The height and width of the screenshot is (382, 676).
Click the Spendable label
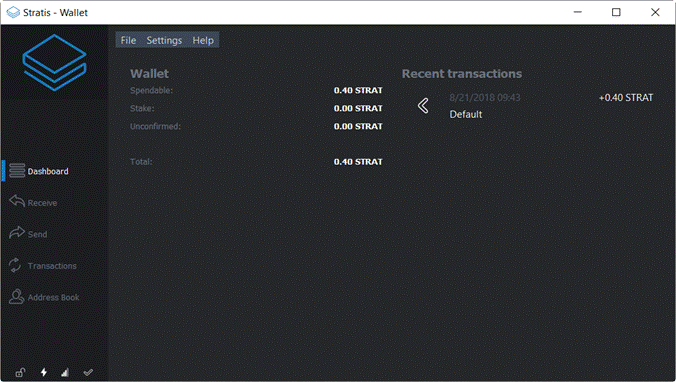[151, 91]
